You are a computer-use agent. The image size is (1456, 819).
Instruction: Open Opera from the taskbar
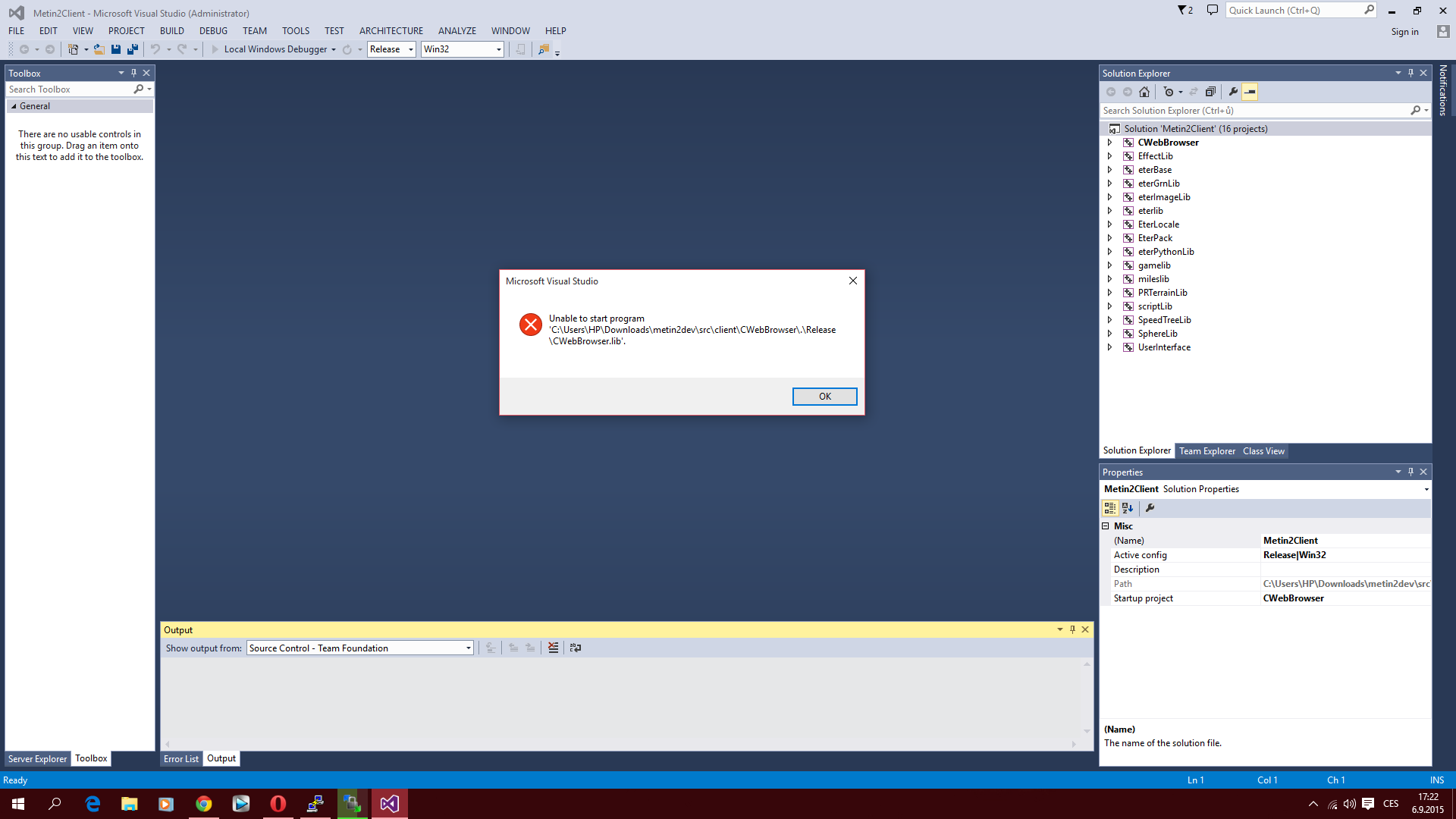tap(278, 804)
